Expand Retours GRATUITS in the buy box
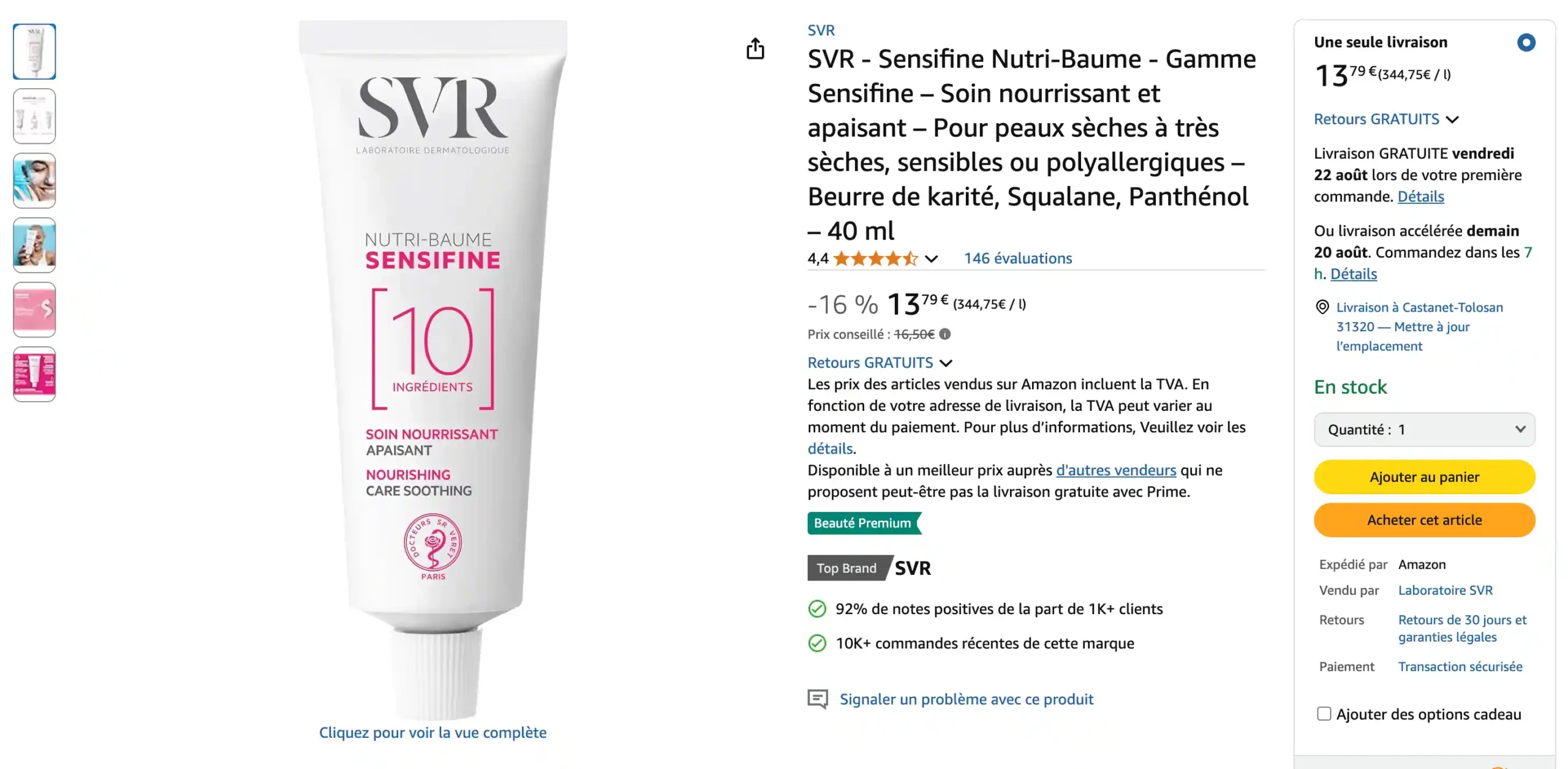The width and height of the screenshot is (1568, 769). point(1386,119)
